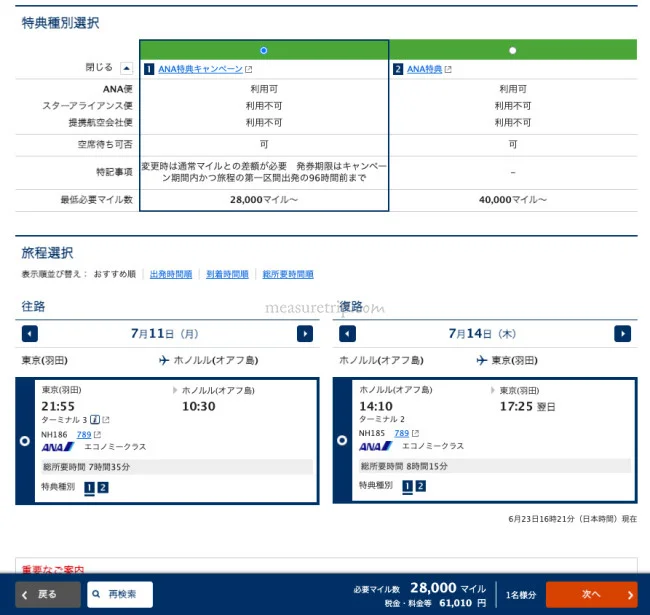Select return flight NH185 radio button

point(342,440)
